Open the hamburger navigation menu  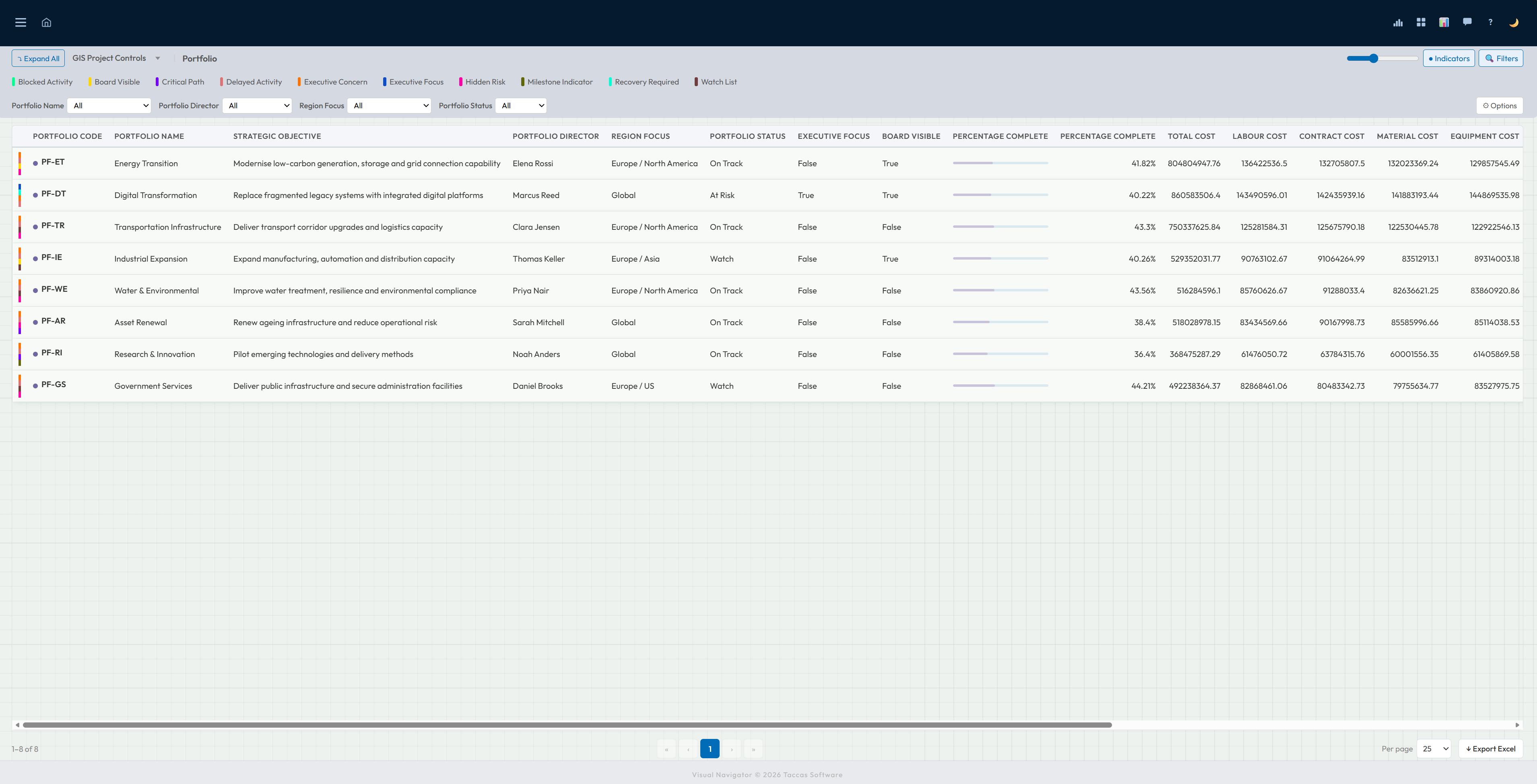pyautogui.click(x=21, y=23)
